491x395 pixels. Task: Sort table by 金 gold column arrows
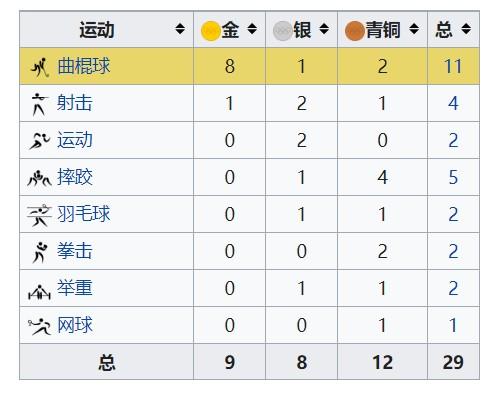coord(252,29)
